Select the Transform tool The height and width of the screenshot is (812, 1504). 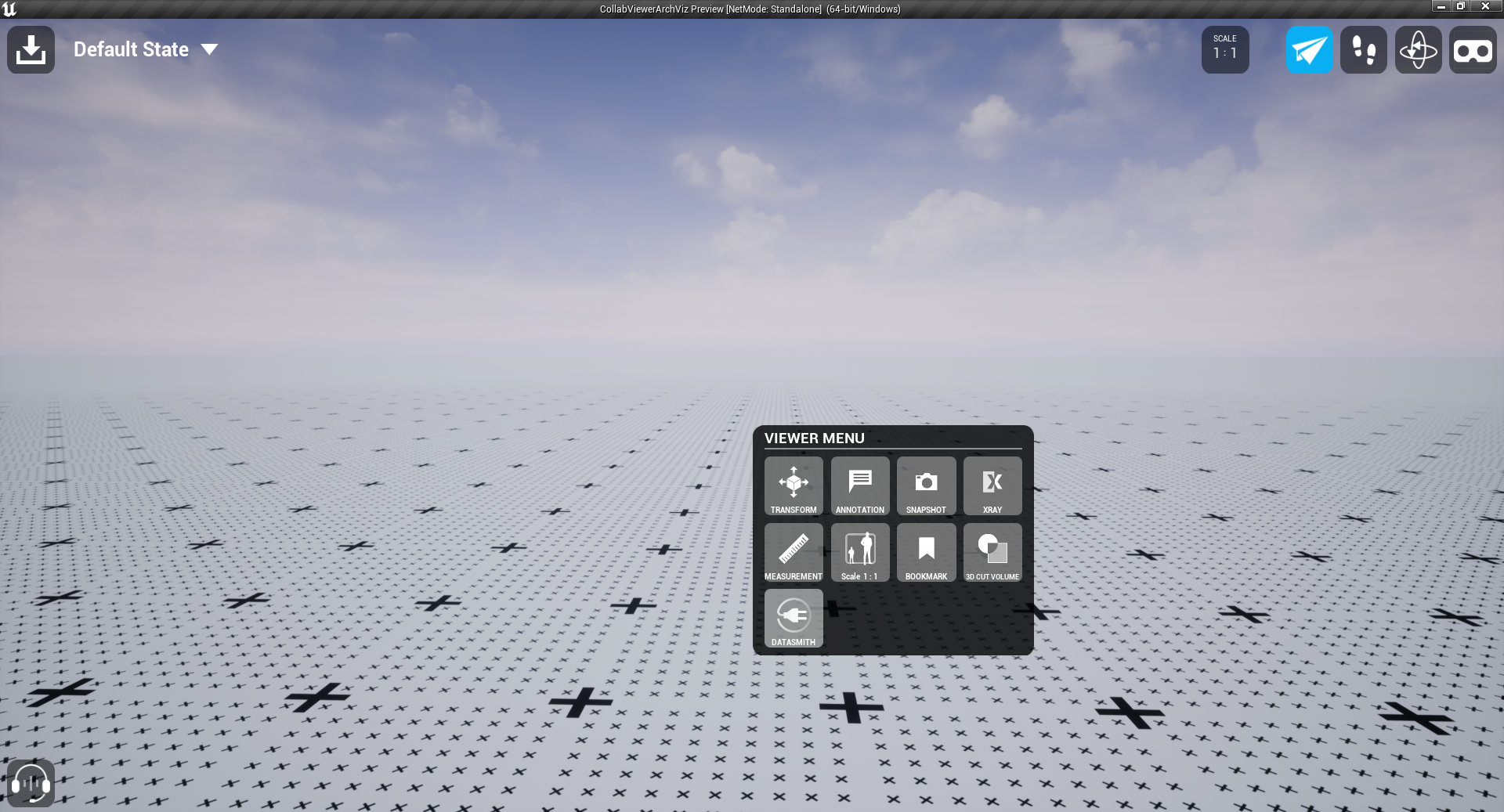(x=794, y=486)
